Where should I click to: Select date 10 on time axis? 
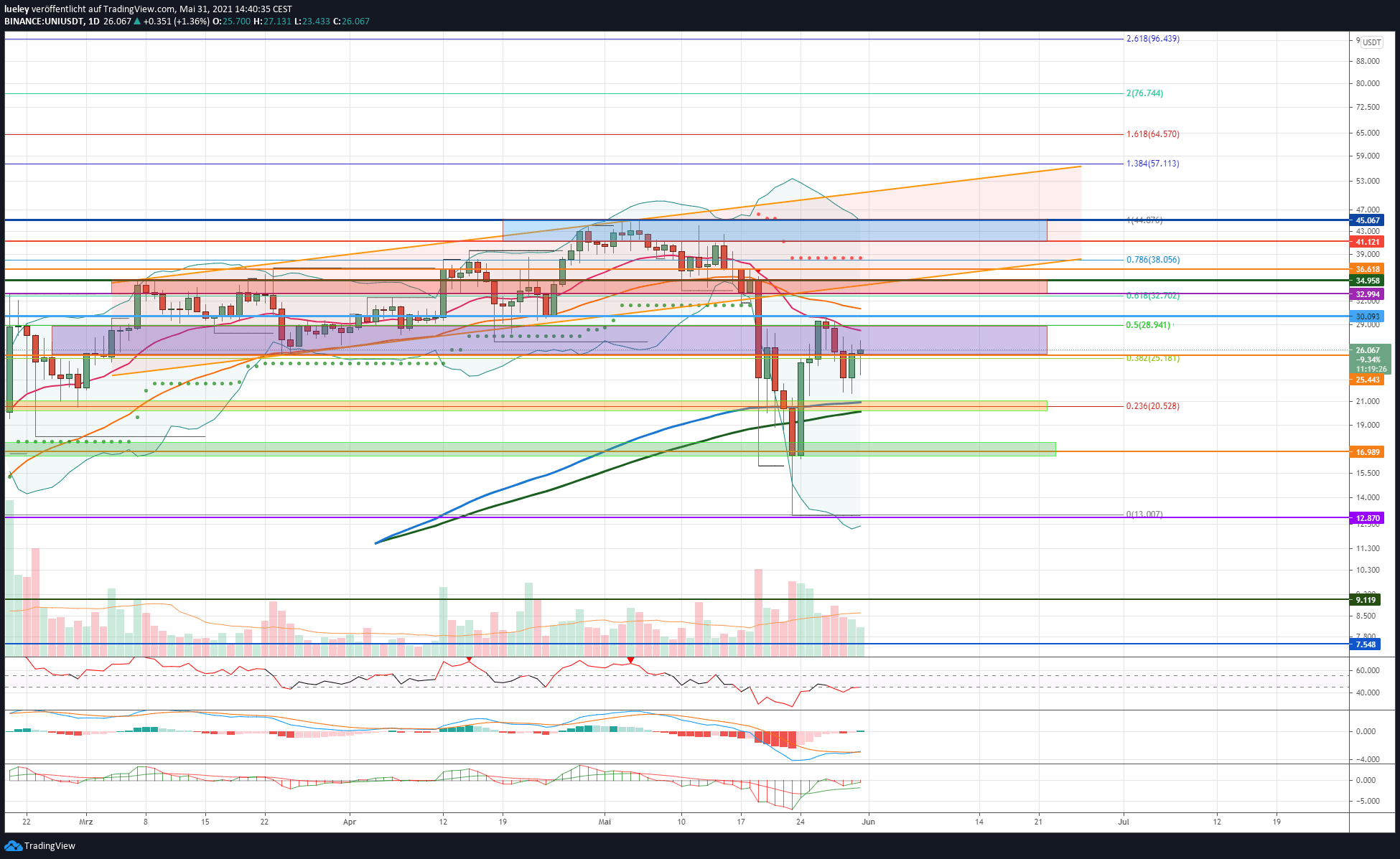(x=681, y=822)
